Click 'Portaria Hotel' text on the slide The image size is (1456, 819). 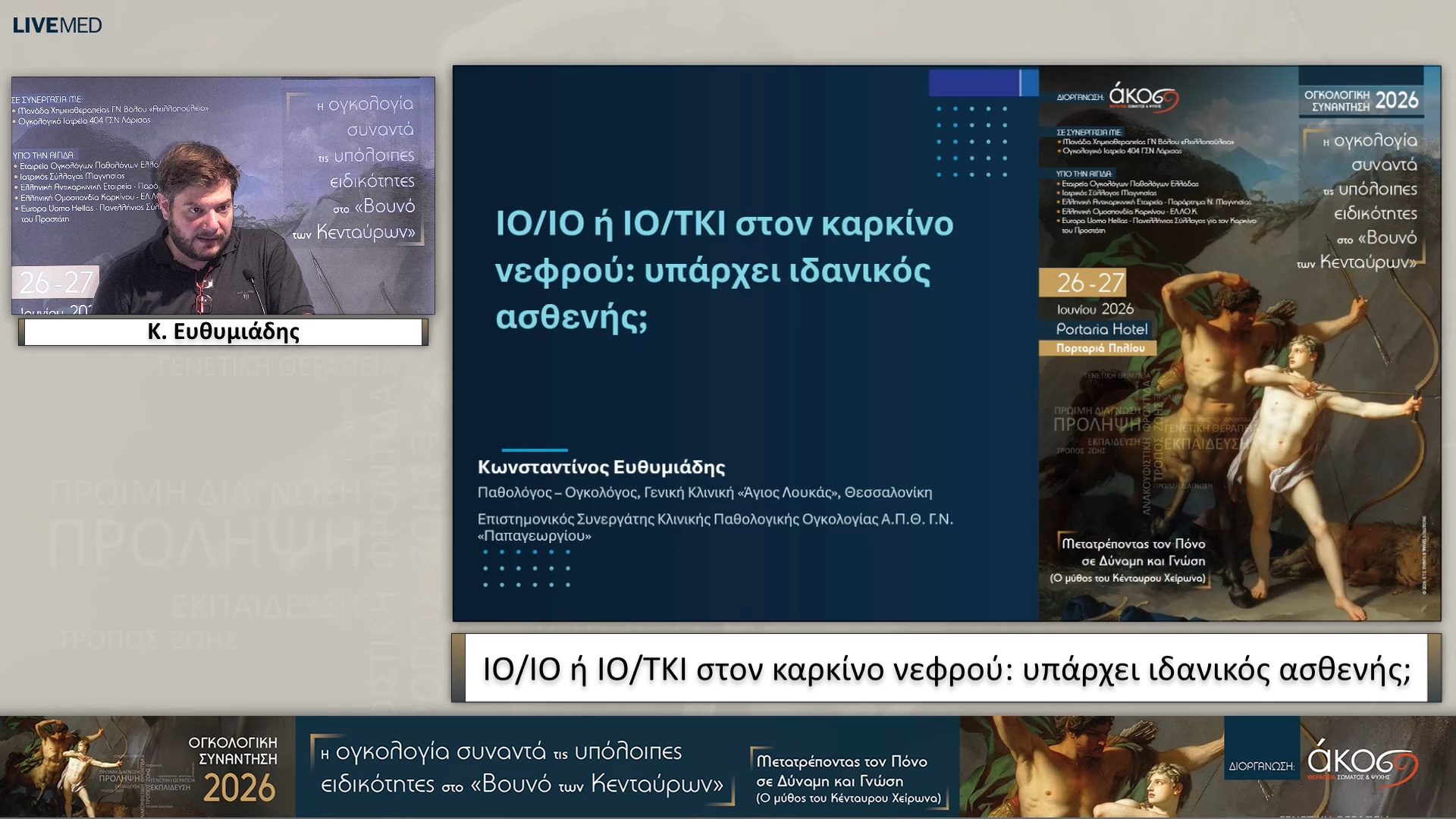[1101, 329]
